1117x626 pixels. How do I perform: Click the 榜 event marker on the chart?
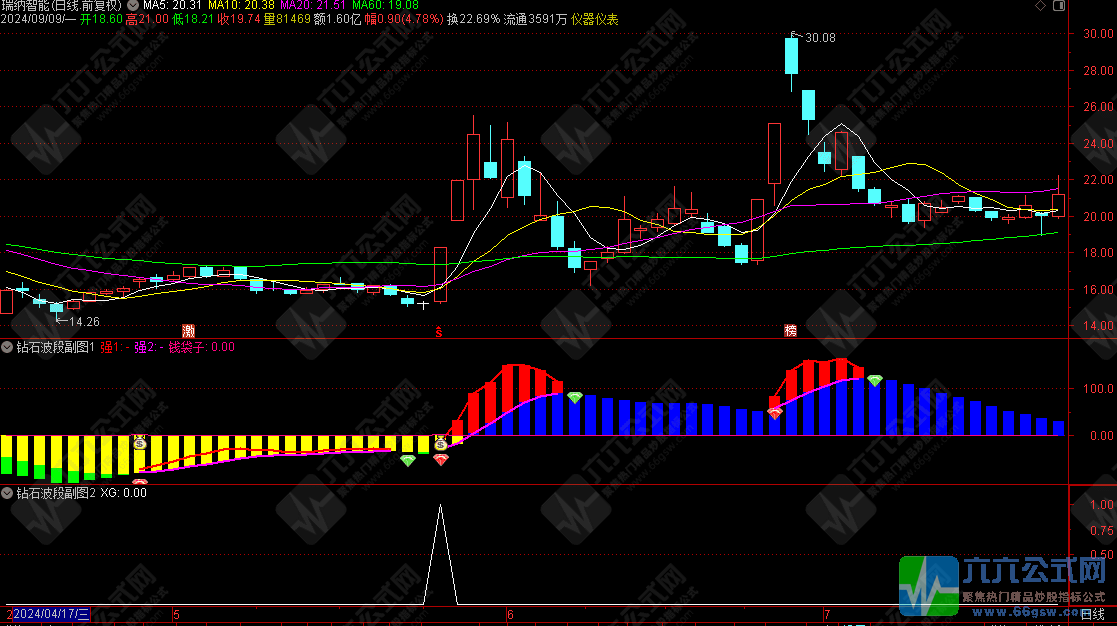pos(791,330)
